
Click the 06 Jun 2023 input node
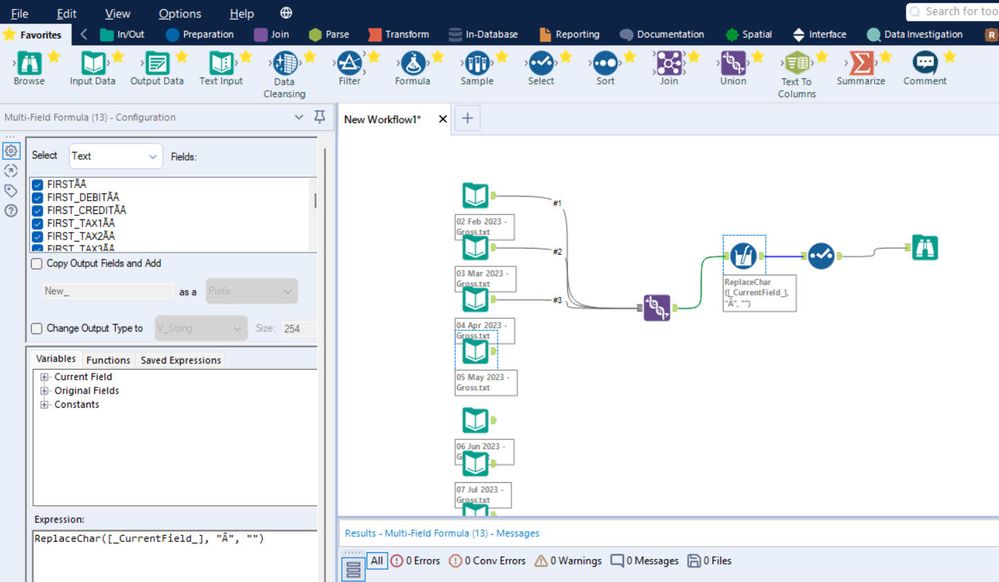click(475, 420)
